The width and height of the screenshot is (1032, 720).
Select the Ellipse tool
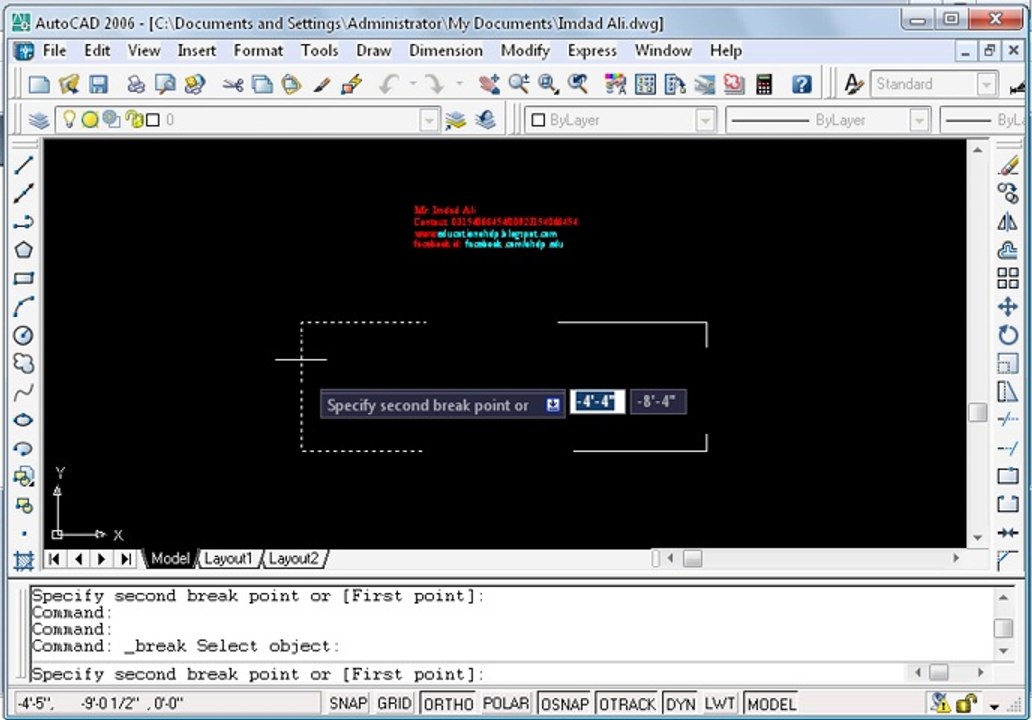point(24,420)
